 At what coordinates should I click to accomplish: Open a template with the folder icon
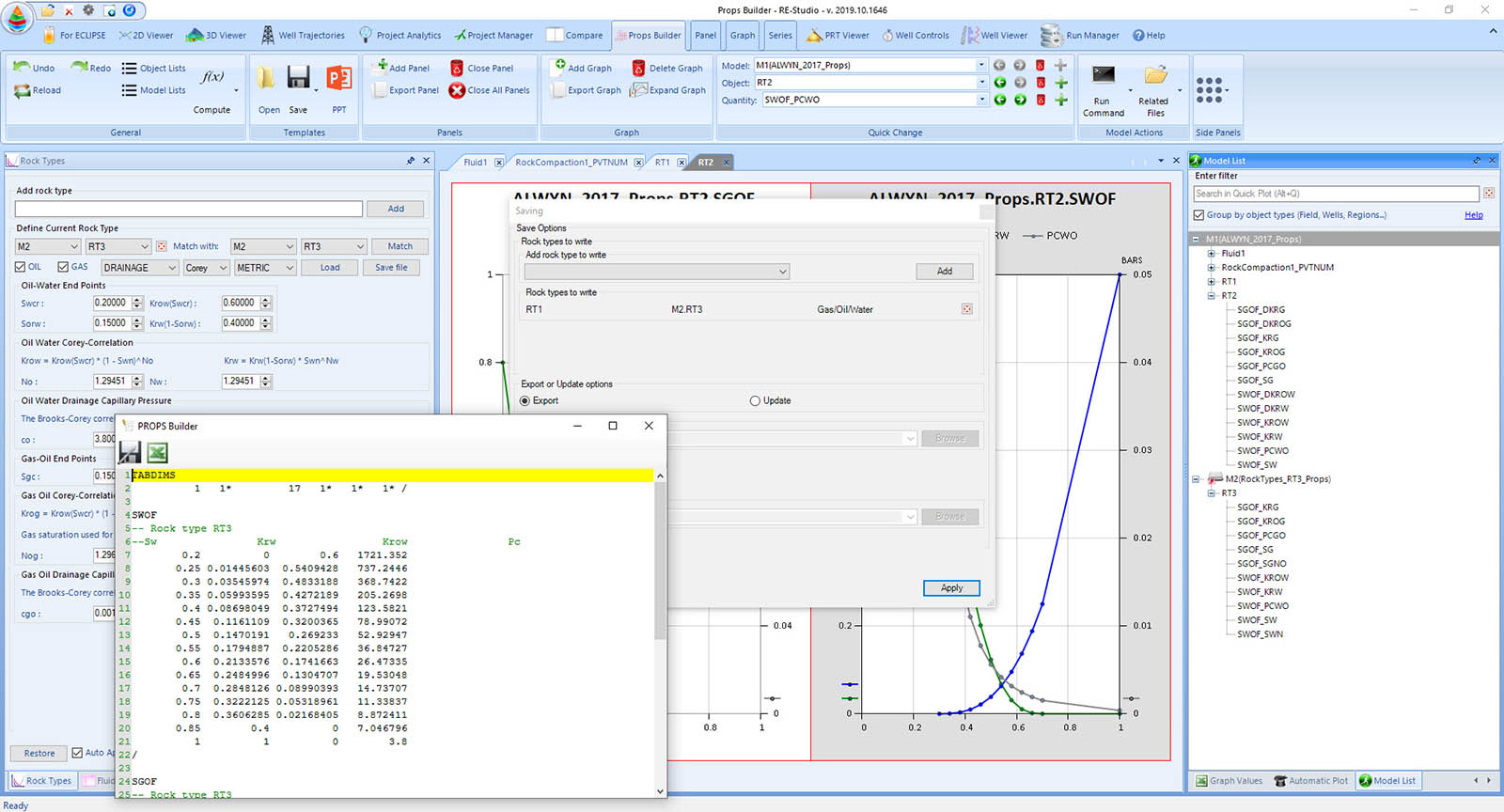267,78
